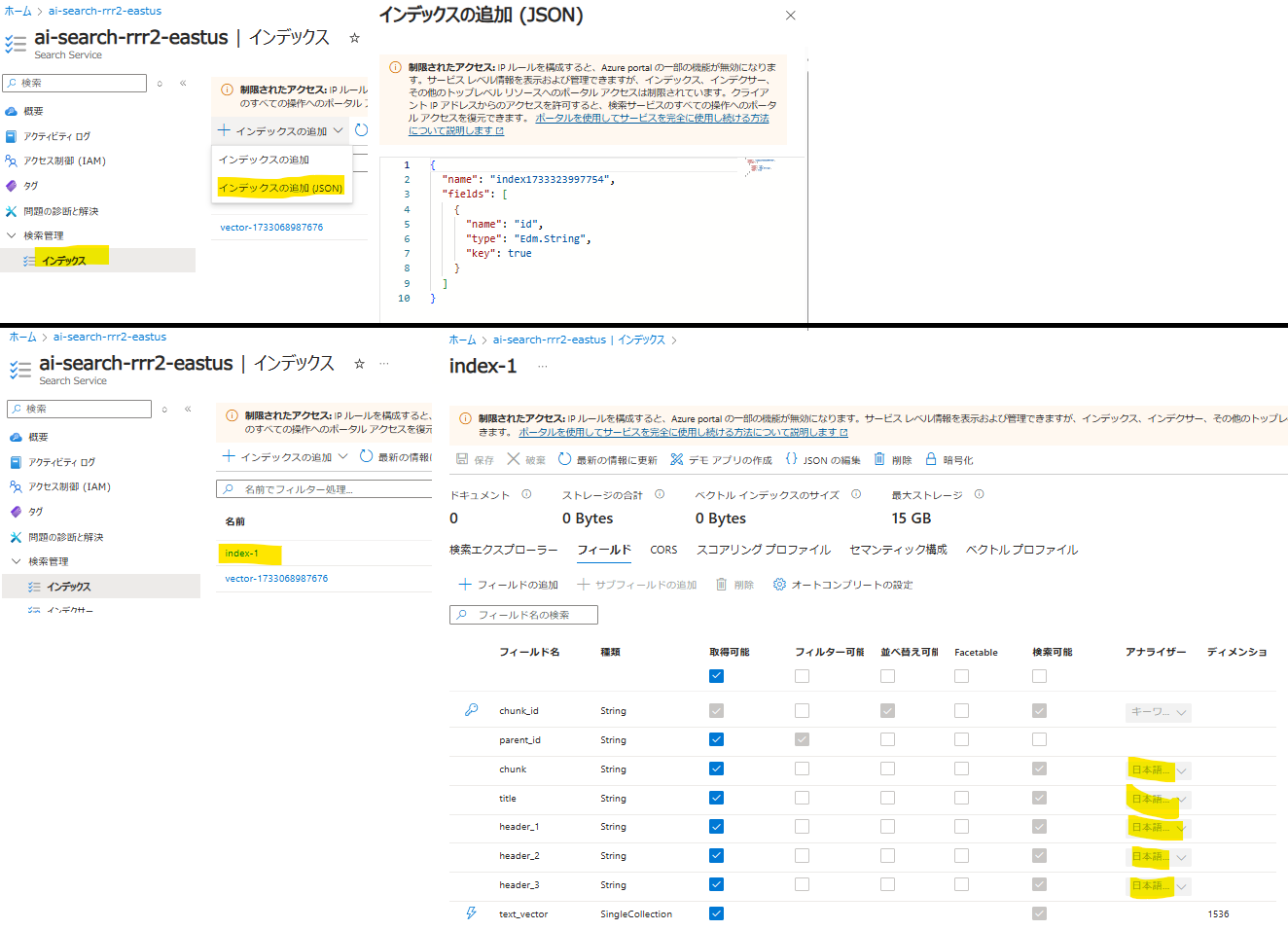Toggle the Facetable header checkbox
The height and width of the screenshot is (930, 1288).
pyautogui.click(x=962, y=676)
